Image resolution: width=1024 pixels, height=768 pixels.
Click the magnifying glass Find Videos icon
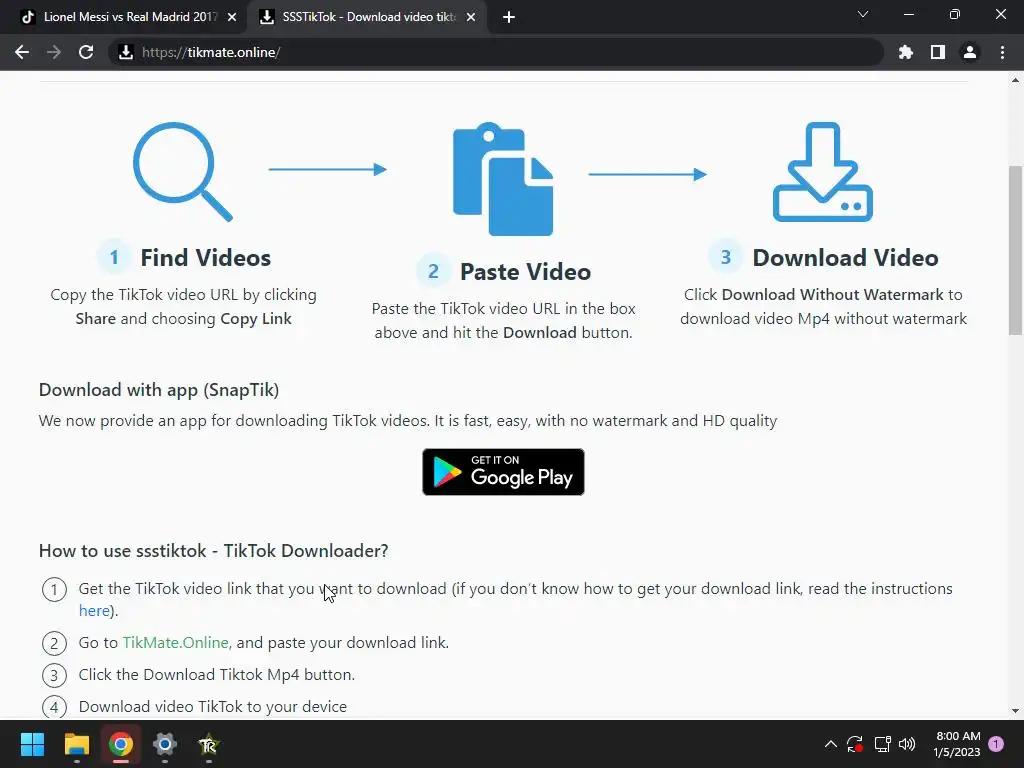click(183, 172)
